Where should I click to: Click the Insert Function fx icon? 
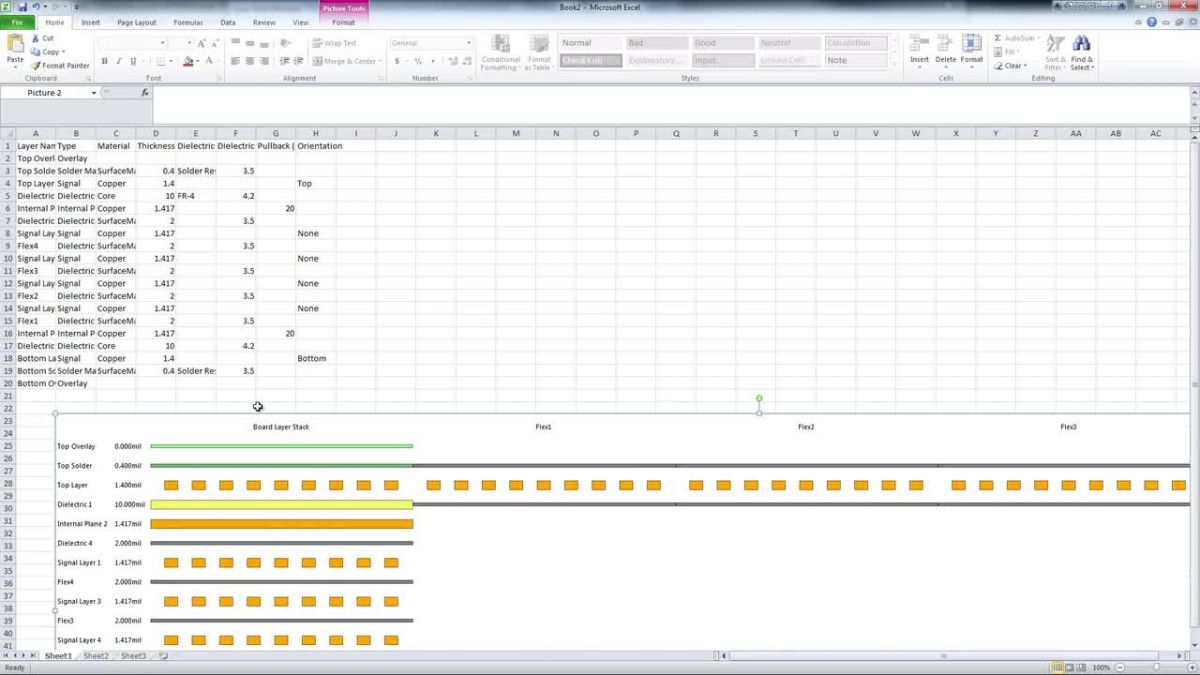[144, 93]
